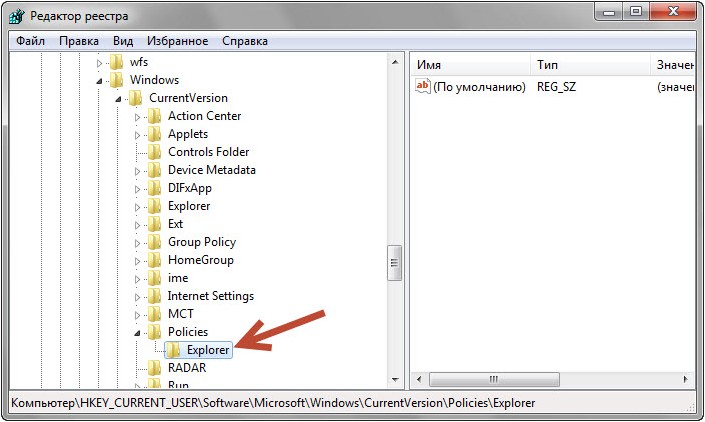Expand the DIFxApp key

click(x=137, y=189)
